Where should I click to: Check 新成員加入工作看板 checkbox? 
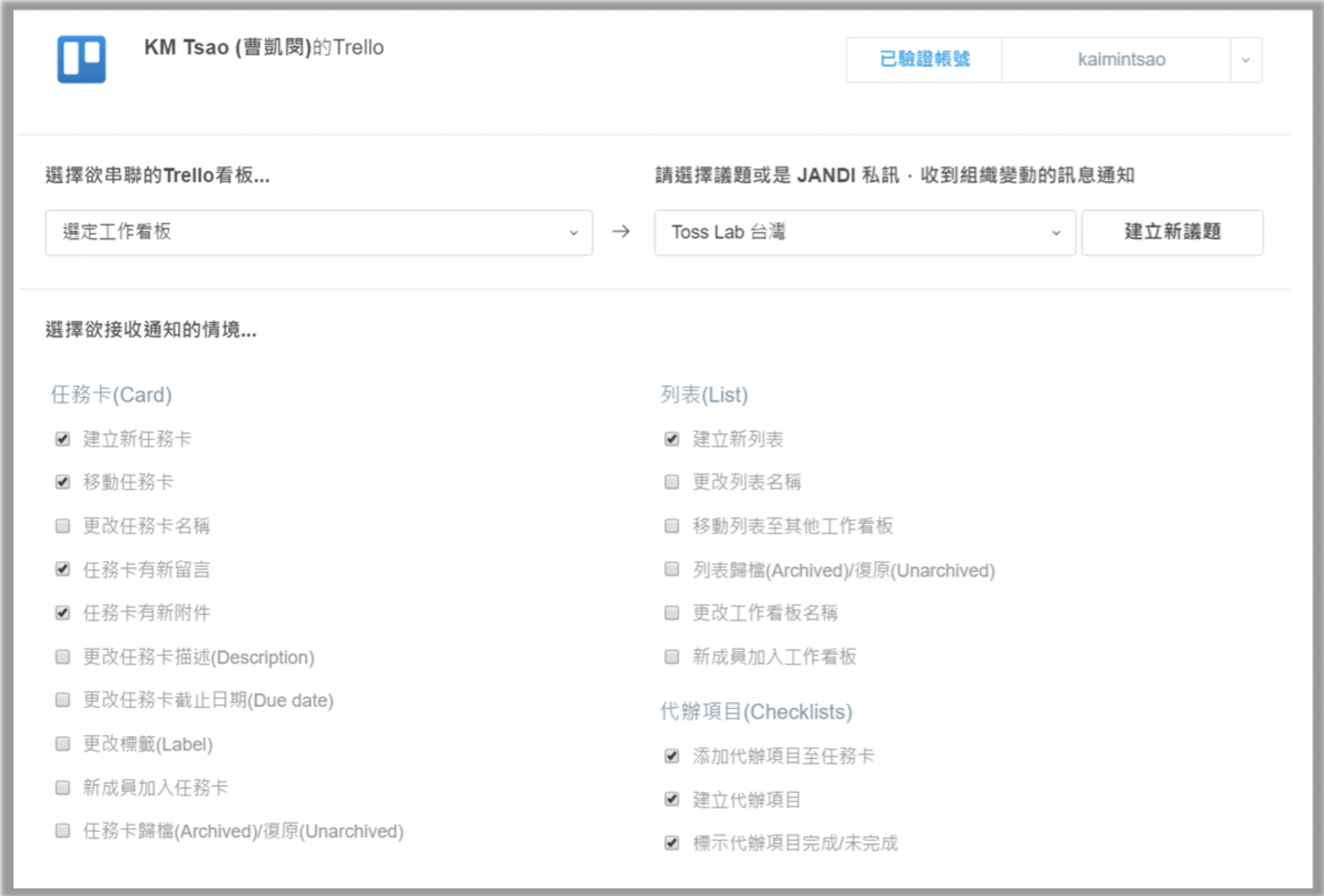[672, 657]
